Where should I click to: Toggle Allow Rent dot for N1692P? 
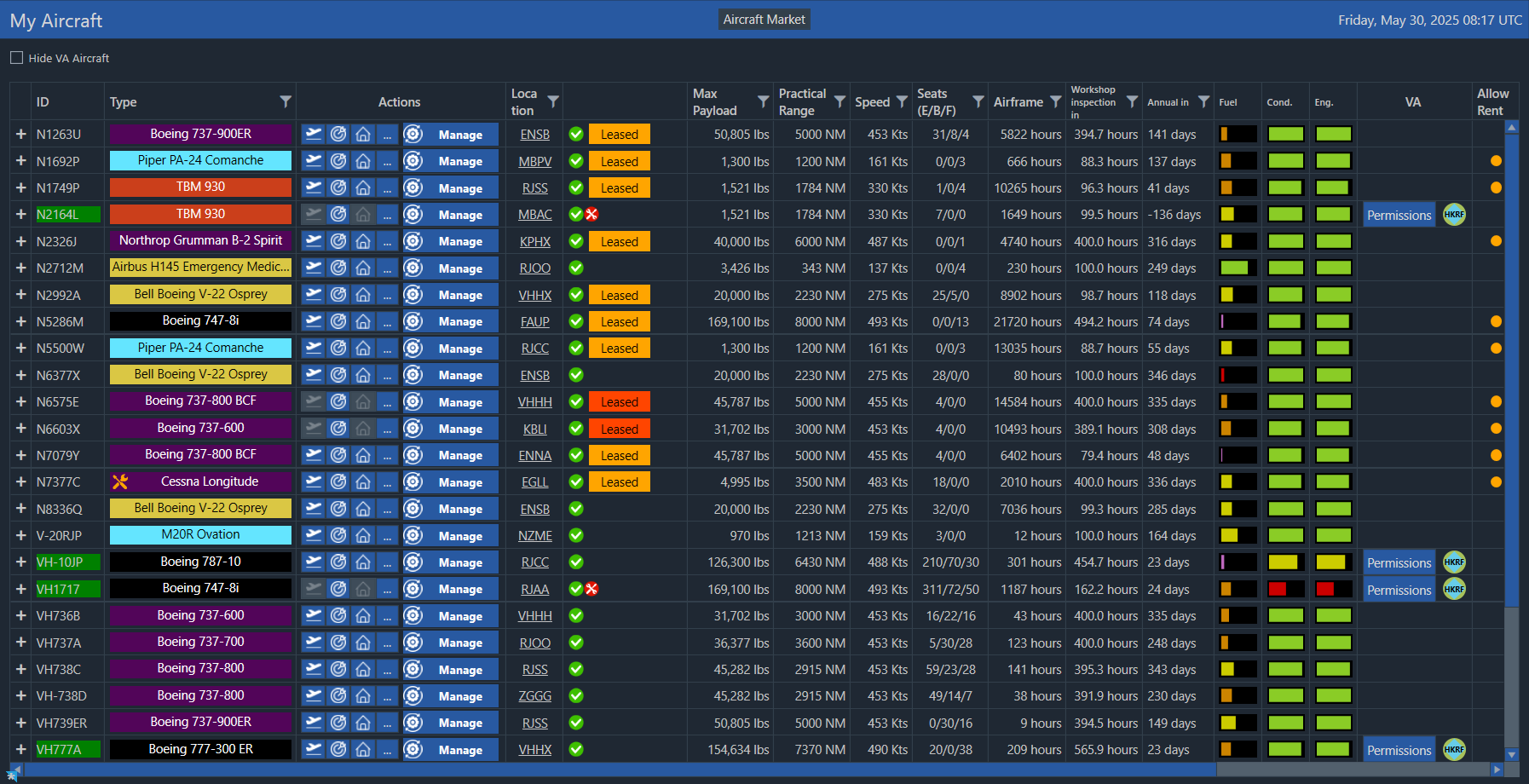1496,161
